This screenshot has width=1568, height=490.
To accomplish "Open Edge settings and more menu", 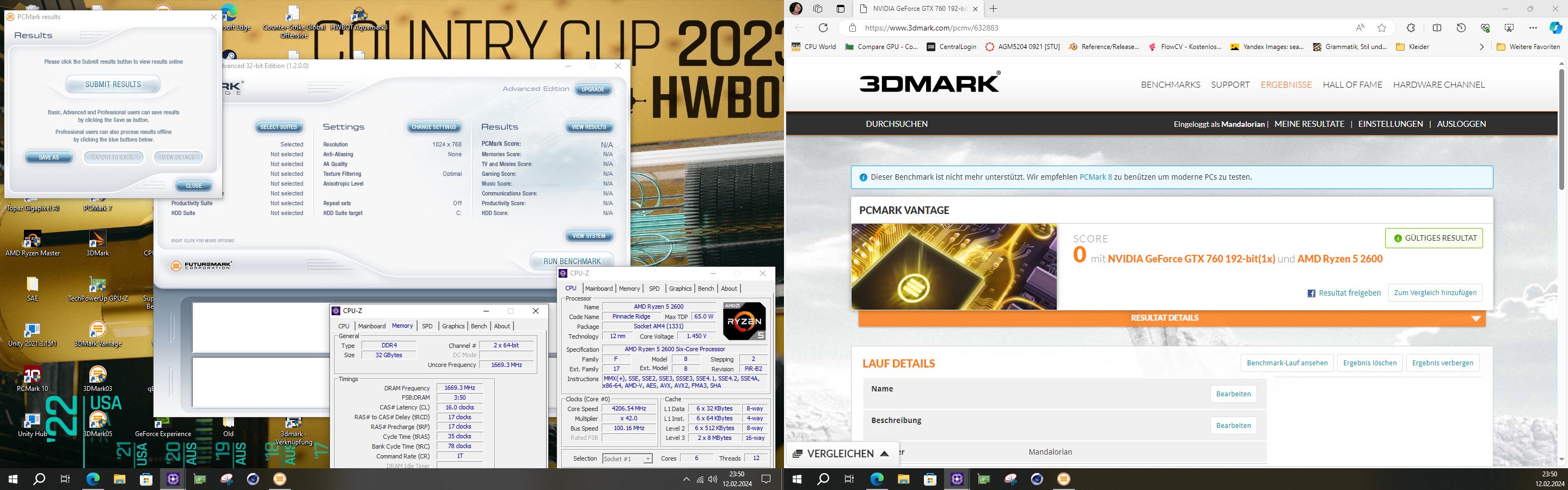I will [1533, 27].
